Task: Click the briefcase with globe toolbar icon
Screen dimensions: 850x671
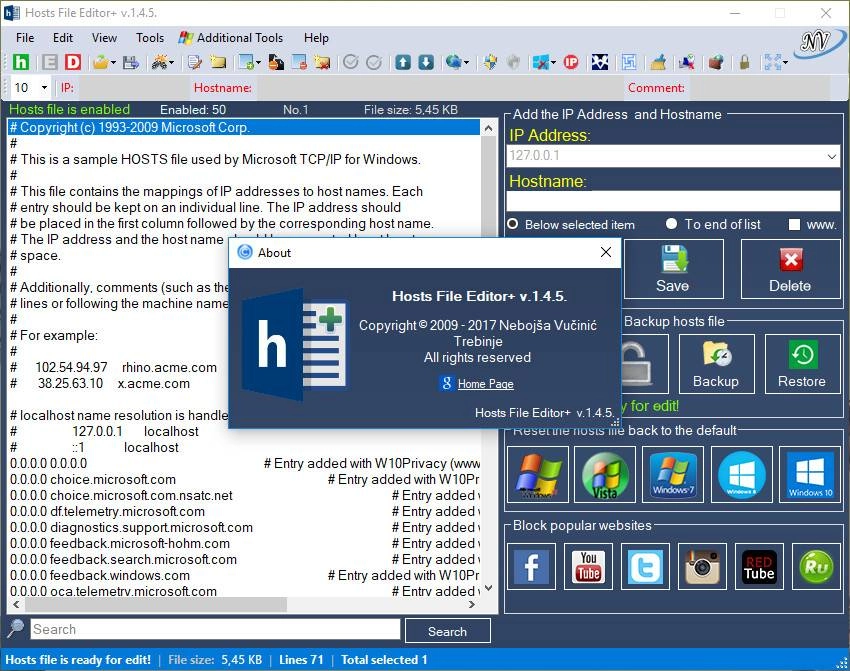Action: [716, 62]
